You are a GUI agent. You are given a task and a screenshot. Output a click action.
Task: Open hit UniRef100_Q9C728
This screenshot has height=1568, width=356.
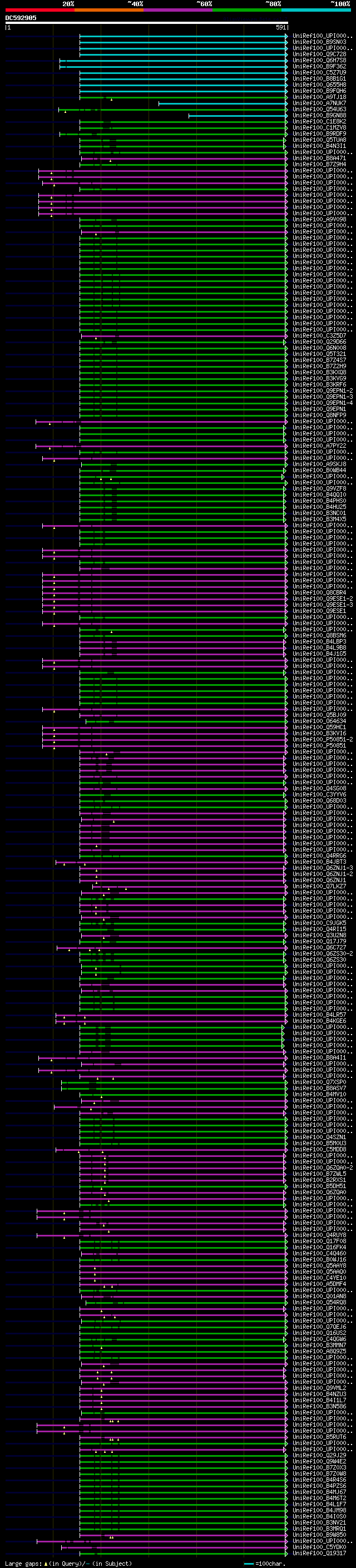click(x=319, y=55)
